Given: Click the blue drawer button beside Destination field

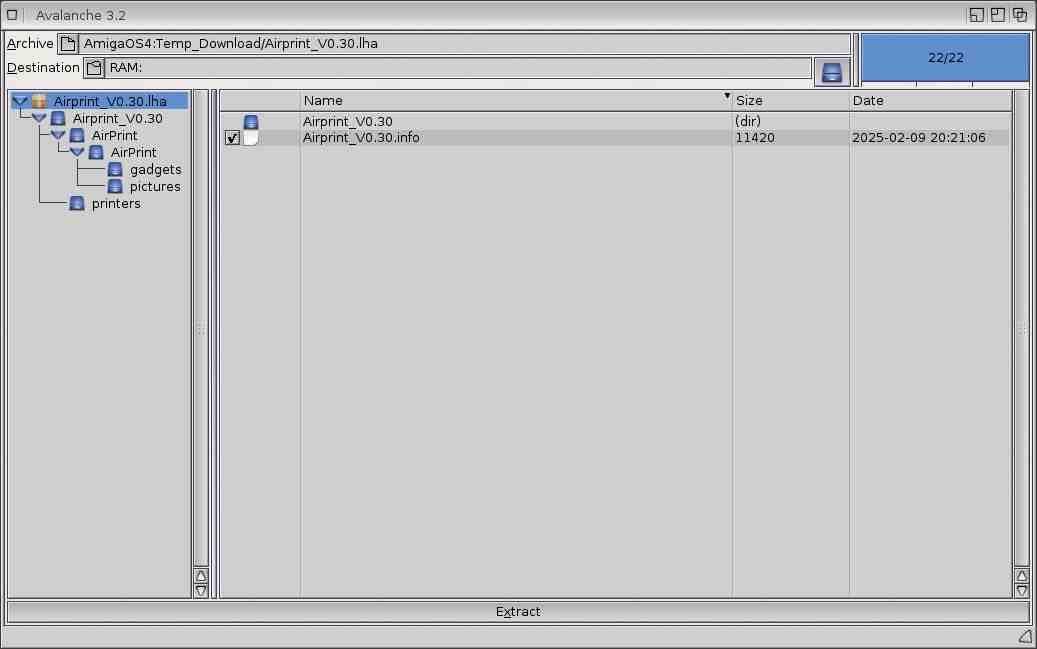Looking at the screenshot, I should point(832,72).
